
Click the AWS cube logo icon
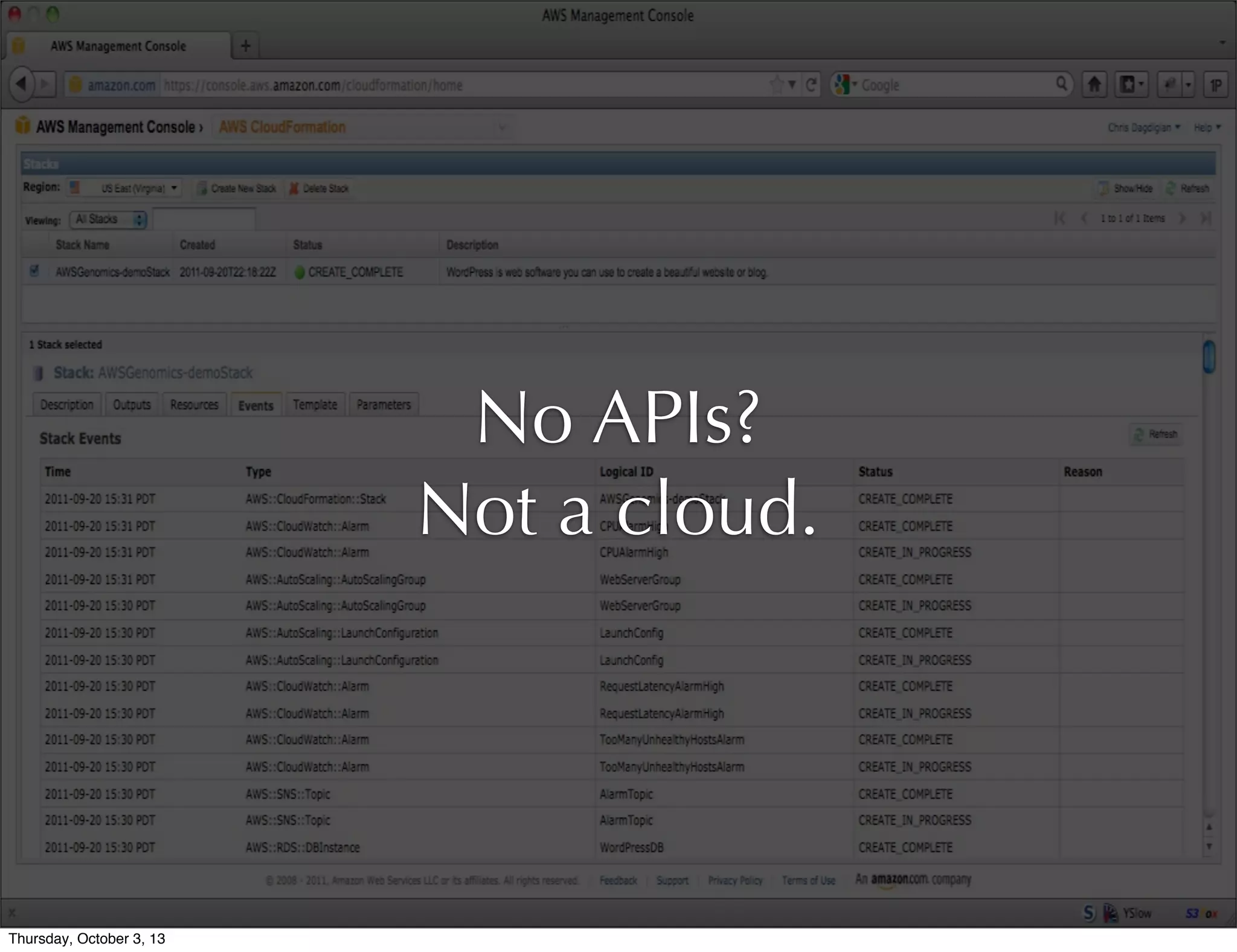click(23, 126)
